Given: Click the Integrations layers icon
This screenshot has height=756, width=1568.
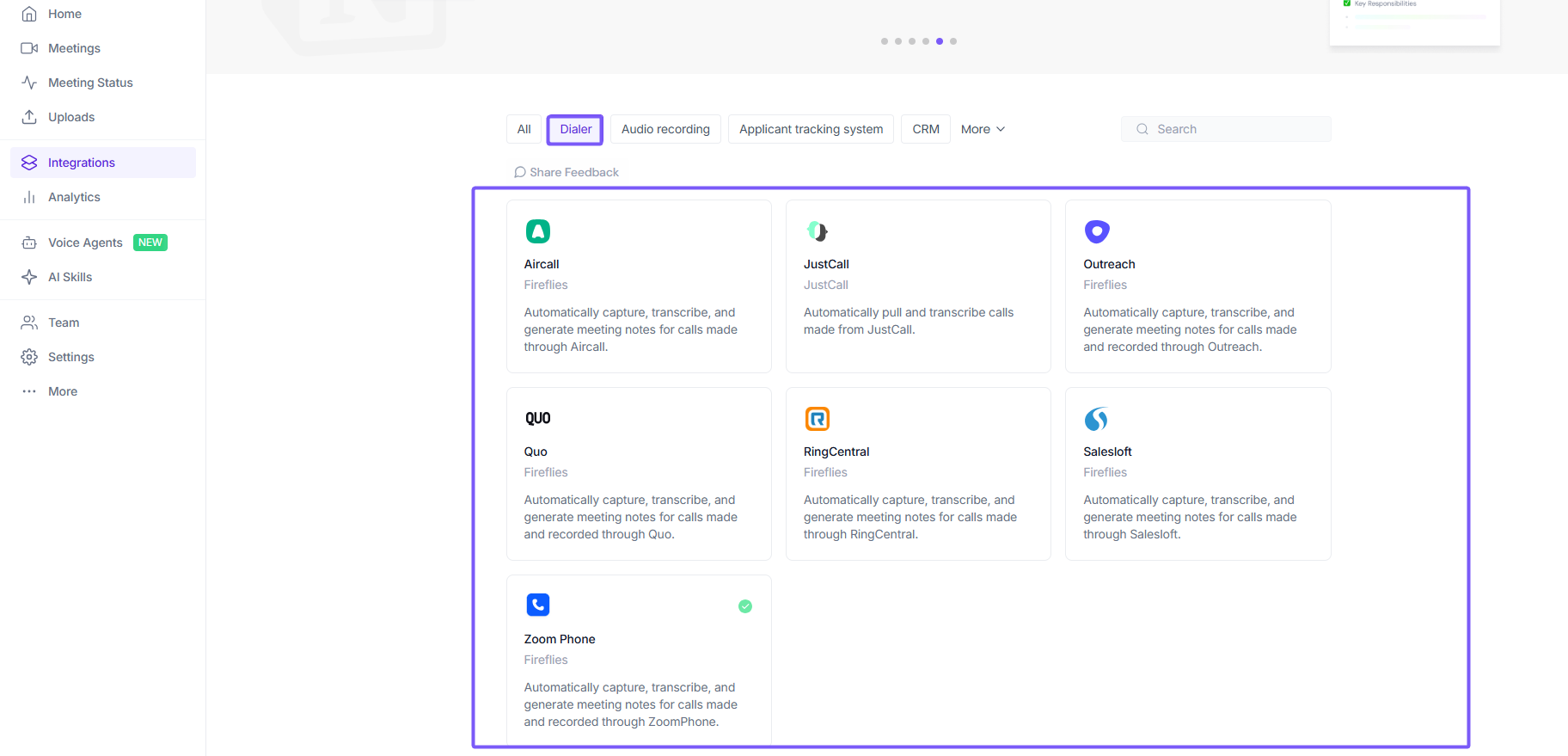Looking at the screenshot, I should point(29,163).
